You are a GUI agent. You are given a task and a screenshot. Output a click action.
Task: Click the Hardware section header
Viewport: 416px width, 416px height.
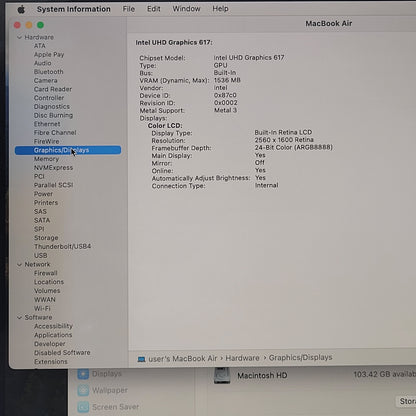point(39,37)
